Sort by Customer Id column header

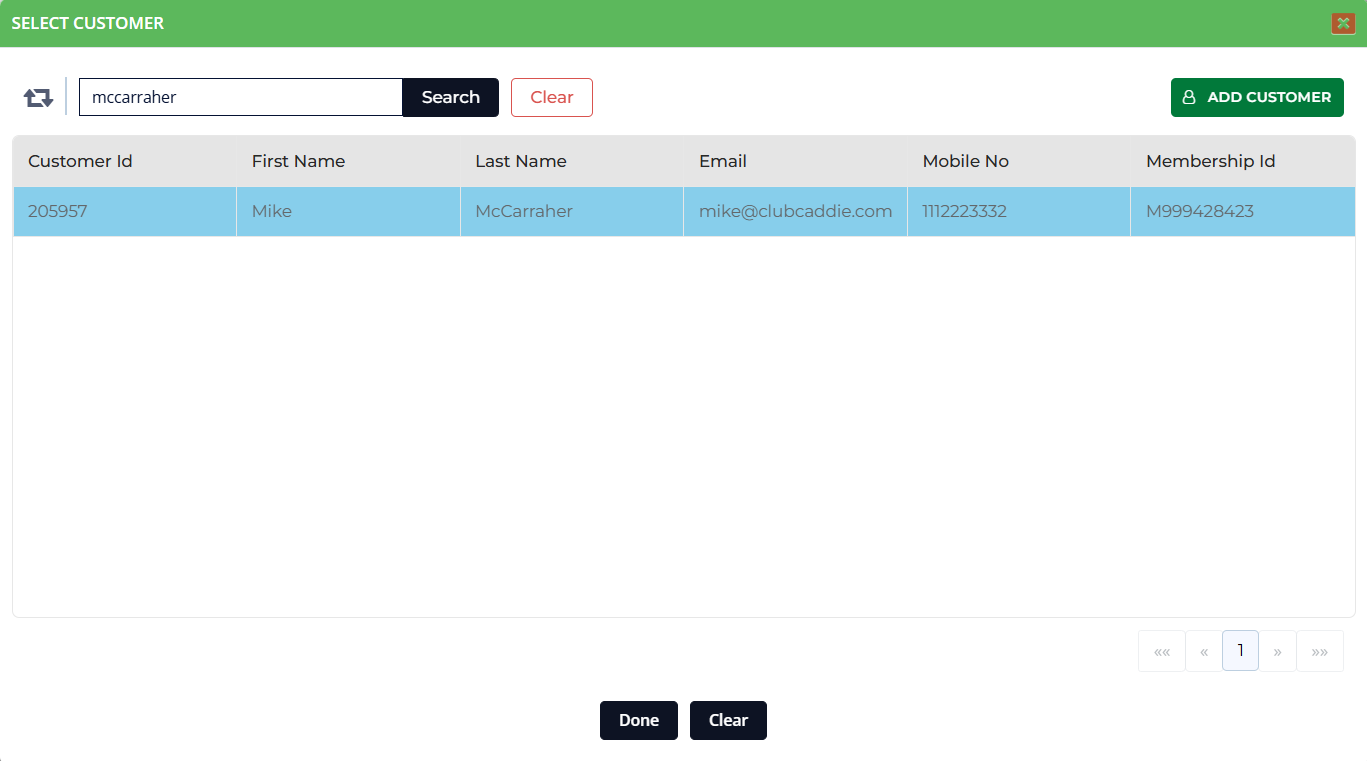click(80, 161)
